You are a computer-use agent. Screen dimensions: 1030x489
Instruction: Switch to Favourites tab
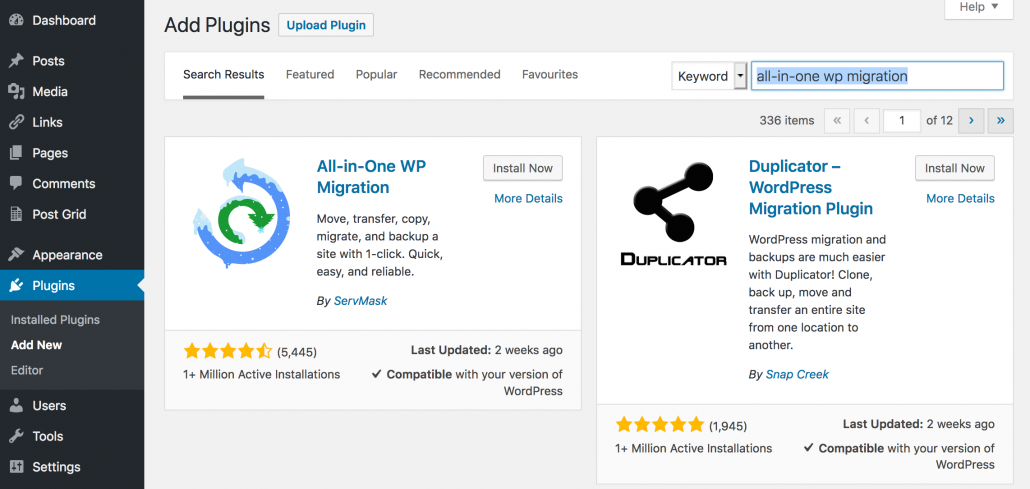550,75
